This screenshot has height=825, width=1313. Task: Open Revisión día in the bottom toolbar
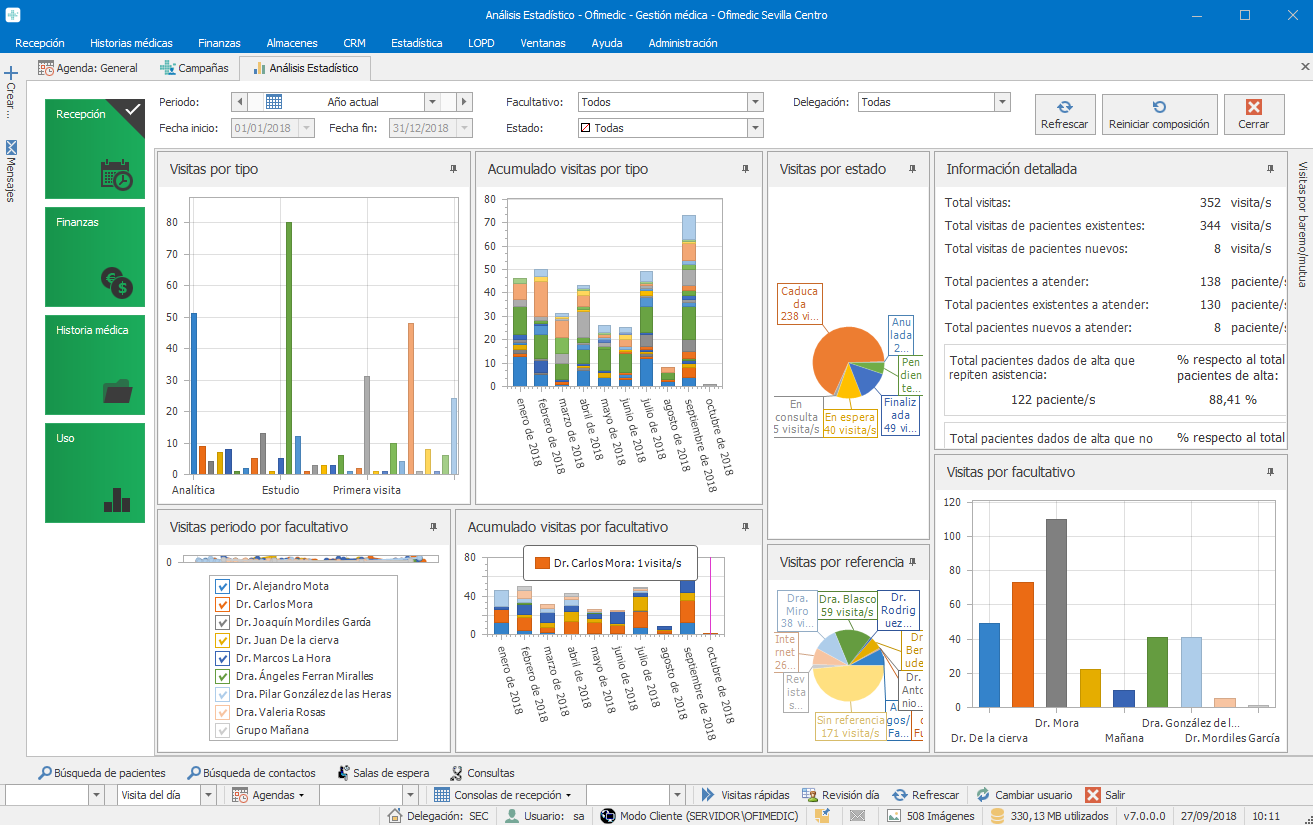(x=840, y=795)
